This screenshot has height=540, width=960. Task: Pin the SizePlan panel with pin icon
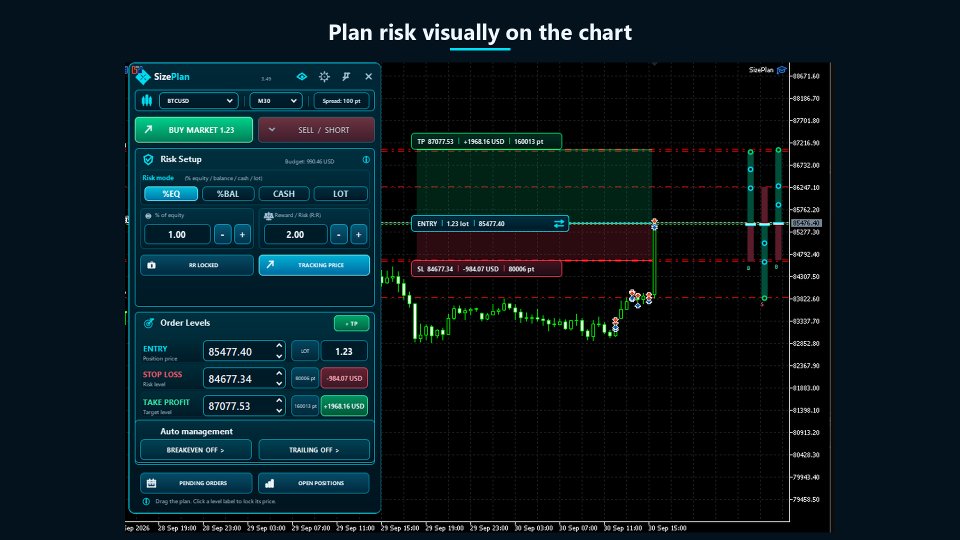[346, 77]
